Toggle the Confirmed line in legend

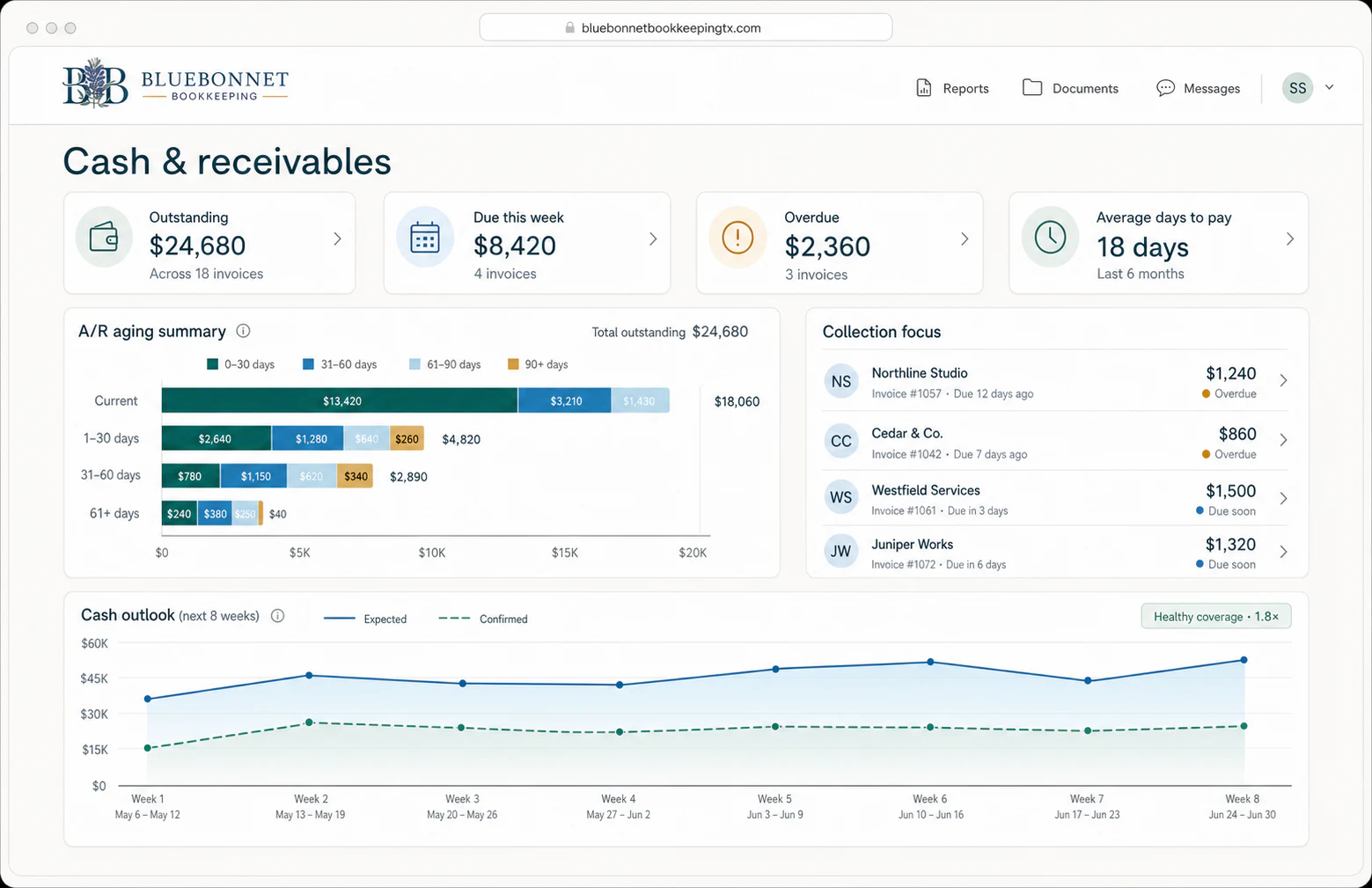point(483,619)
